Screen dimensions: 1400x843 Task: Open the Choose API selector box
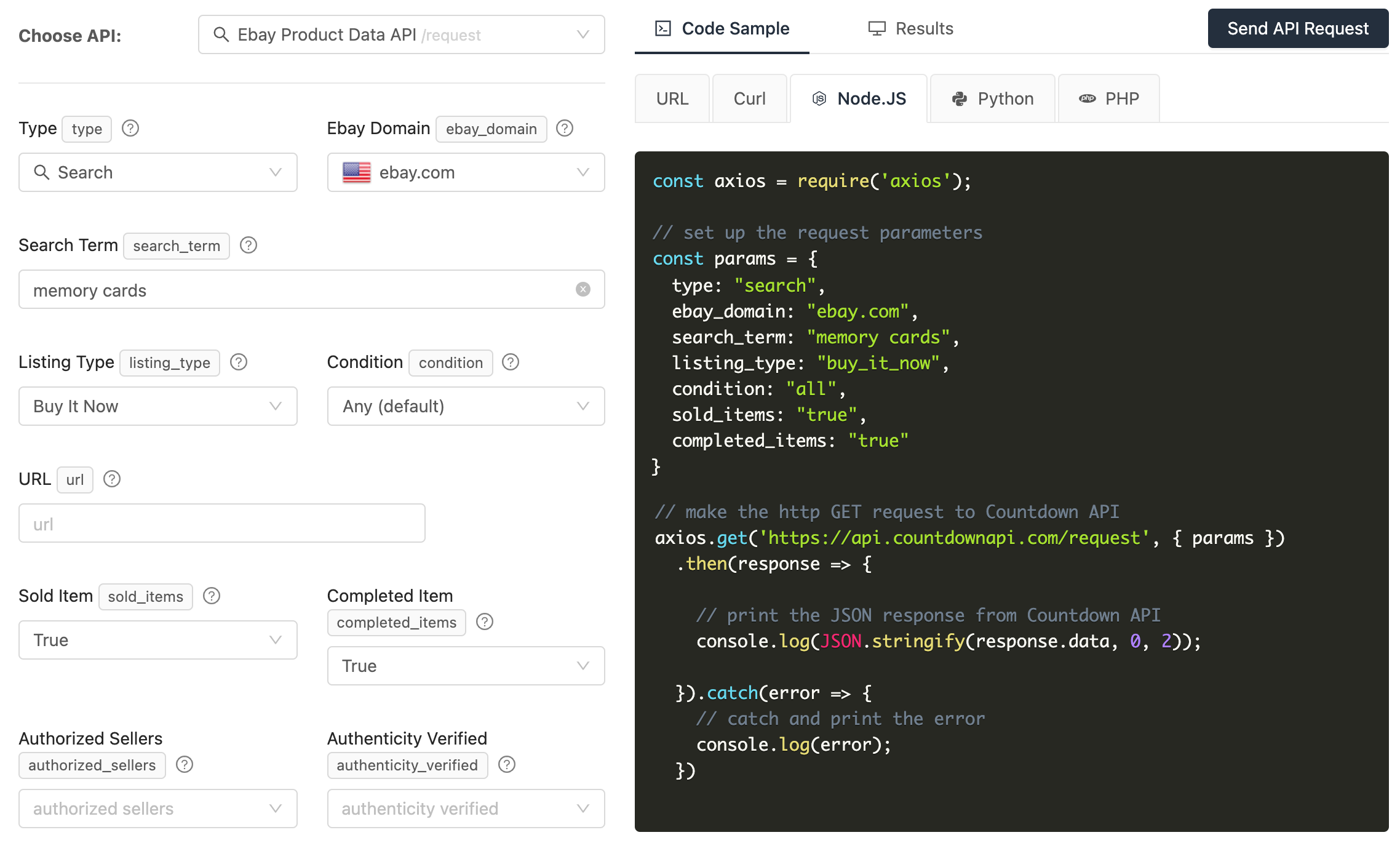pyautogui.click(x=401, y=34)
